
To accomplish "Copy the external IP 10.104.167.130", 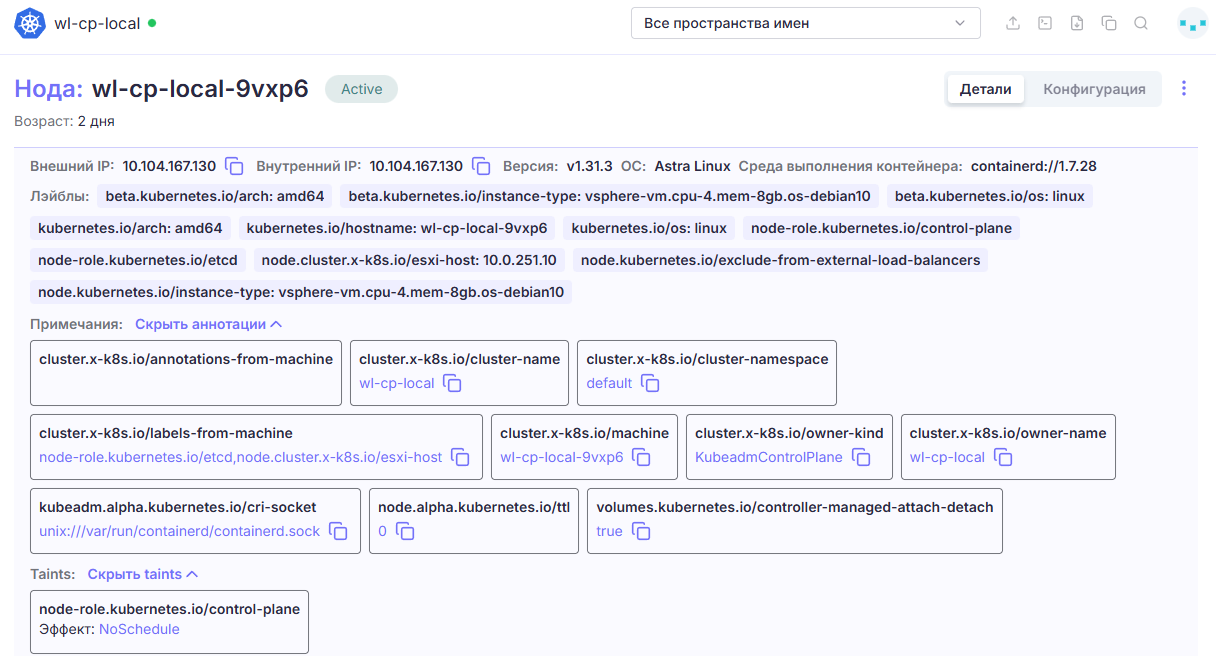I will click(234, 166).
